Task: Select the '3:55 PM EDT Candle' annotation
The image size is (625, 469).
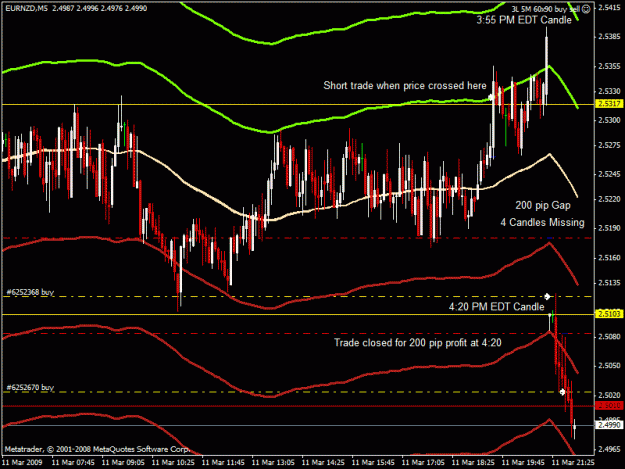Action: (524, 20)
